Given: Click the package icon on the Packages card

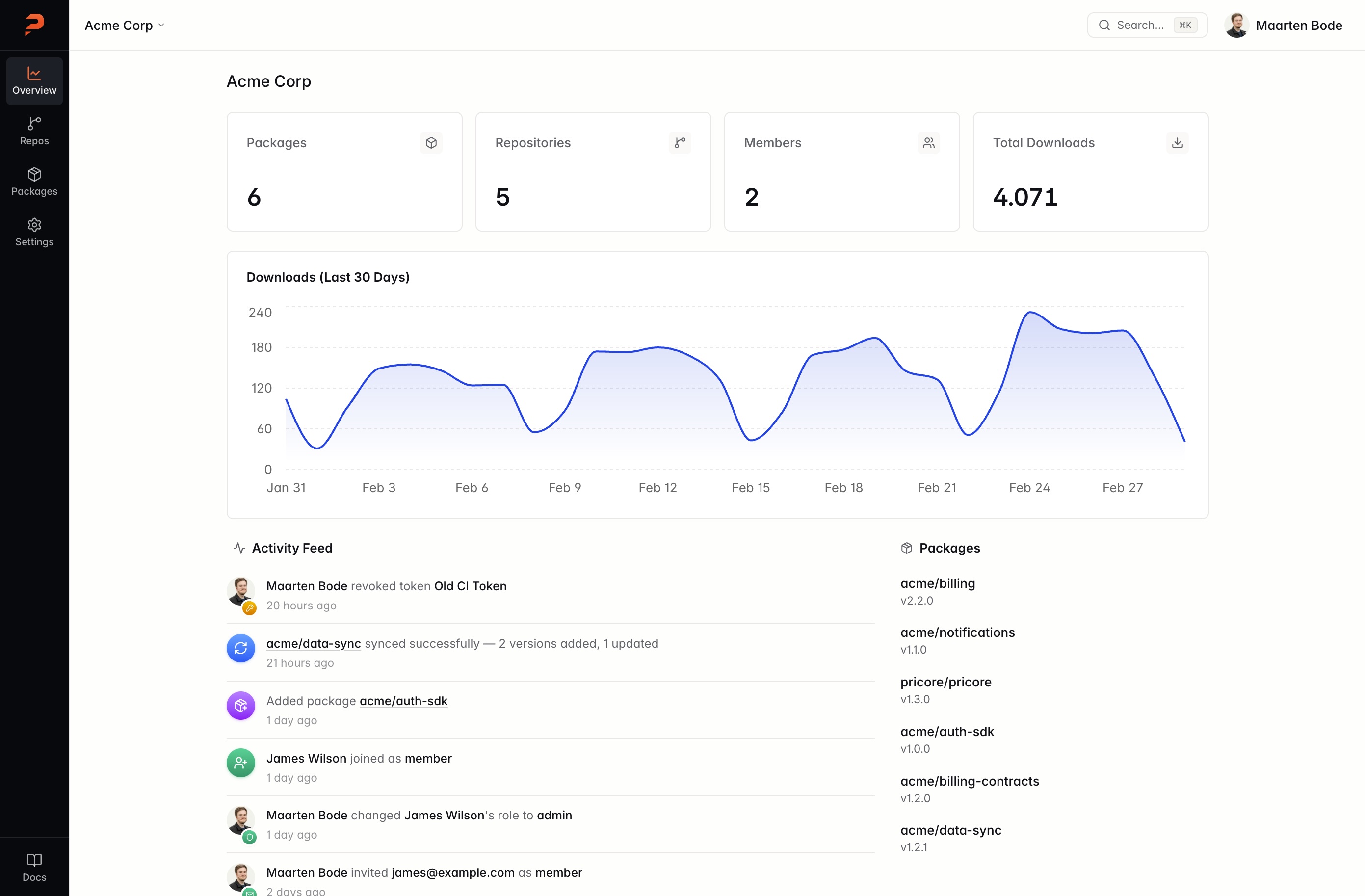Looking at the screenshot, I should (432, 143).
